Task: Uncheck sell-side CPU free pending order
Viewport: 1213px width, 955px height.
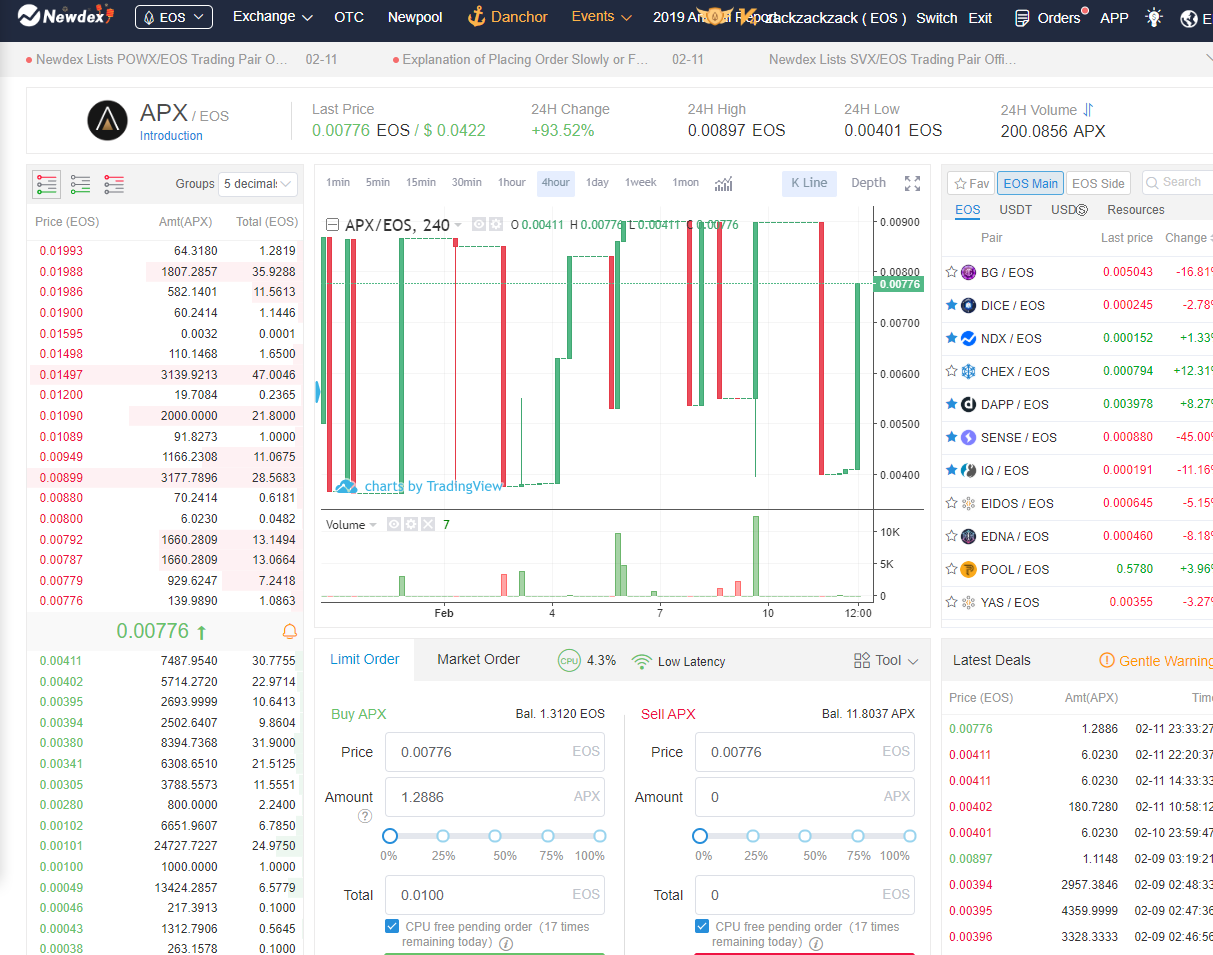Action: pyautogui.click(x=702, y=926)
